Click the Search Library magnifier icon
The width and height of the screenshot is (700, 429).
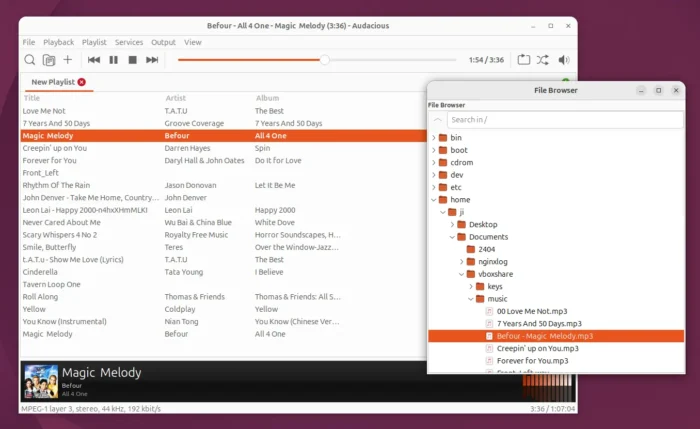click(29, 60)
